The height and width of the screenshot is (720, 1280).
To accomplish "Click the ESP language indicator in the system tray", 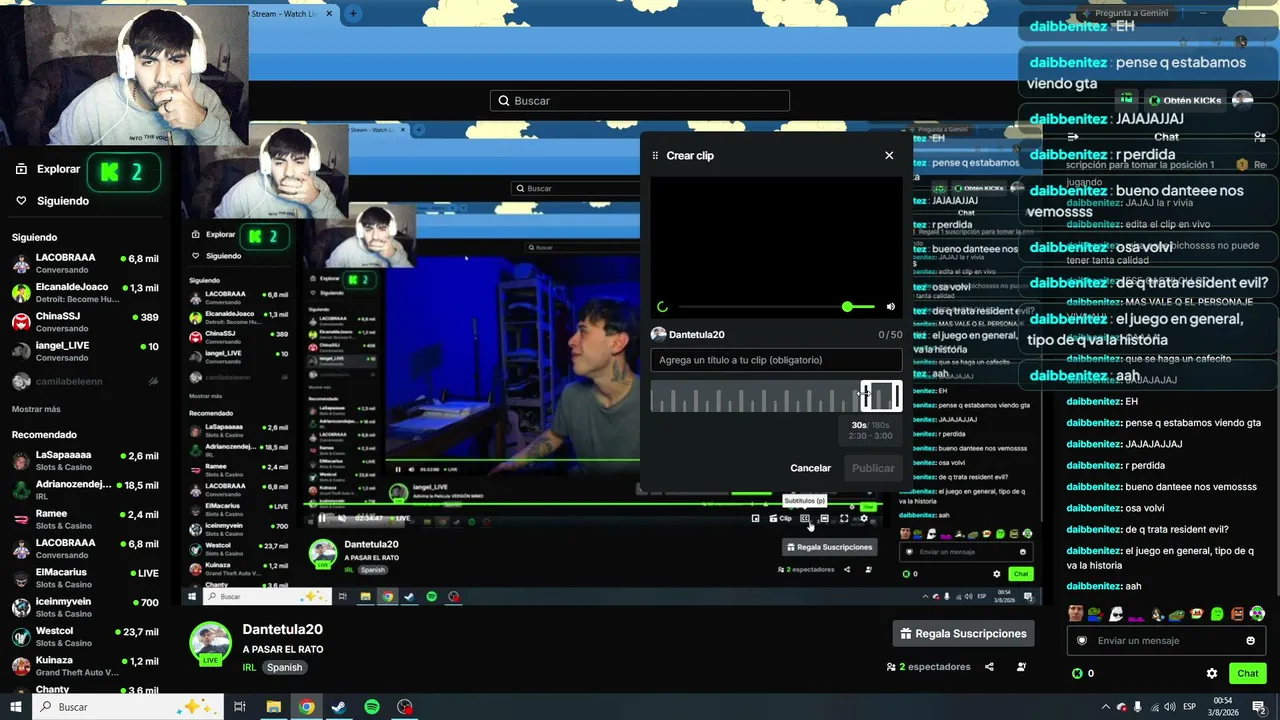I will click(x=1190, y=707).
